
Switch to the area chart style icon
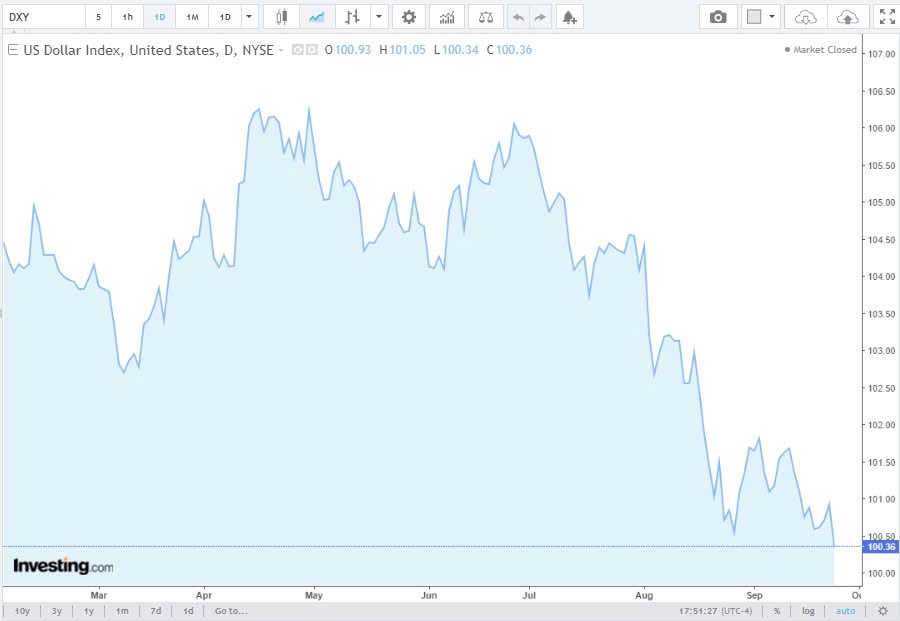316,17
